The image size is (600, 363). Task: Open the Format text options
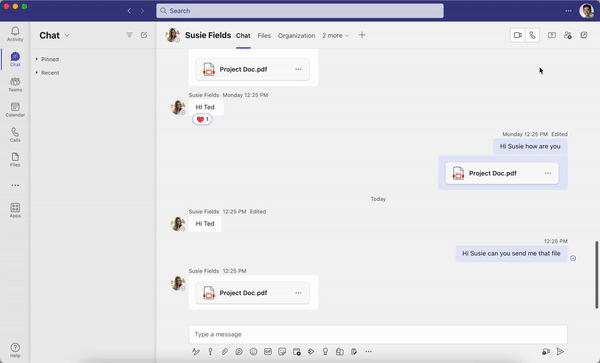pos(196,352)
